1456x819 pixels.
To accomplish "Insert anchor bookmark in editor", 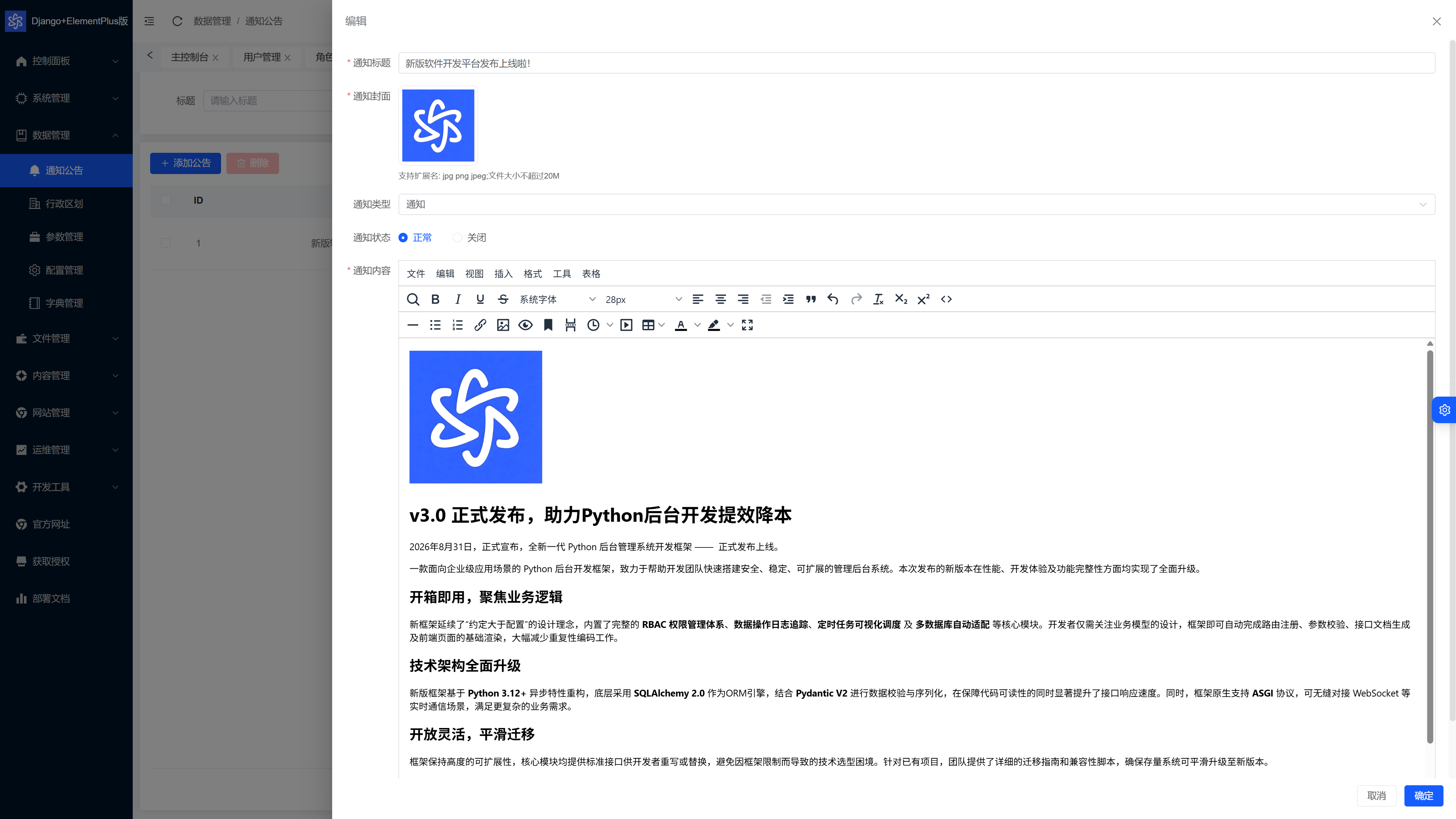I will (x=548, y=325).
